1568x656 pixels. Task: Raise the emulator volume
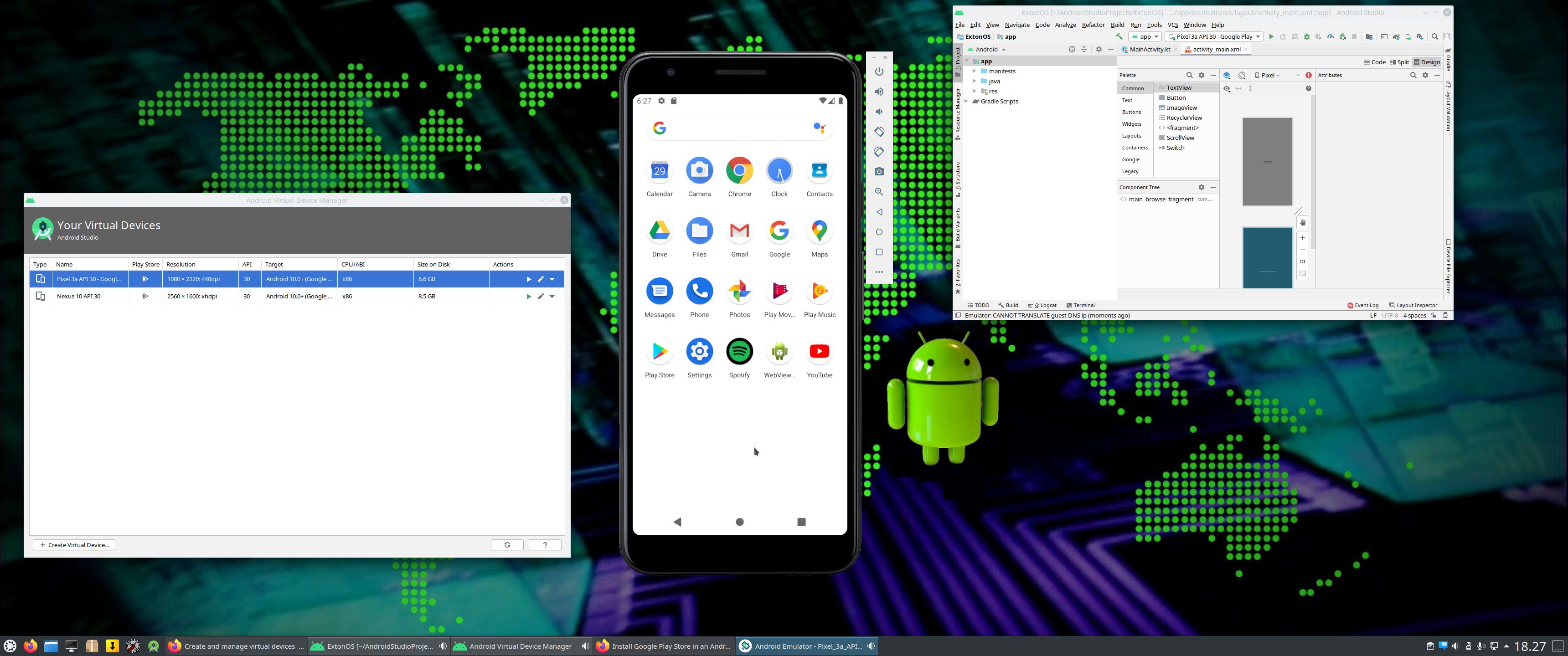tap(879, 91)
